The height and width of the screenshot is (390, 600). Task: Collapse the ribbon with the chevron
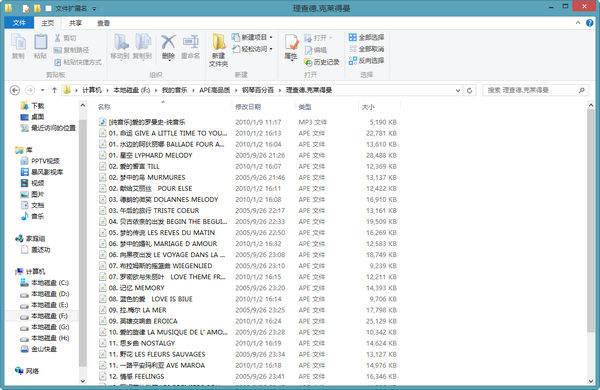[578, 23]
